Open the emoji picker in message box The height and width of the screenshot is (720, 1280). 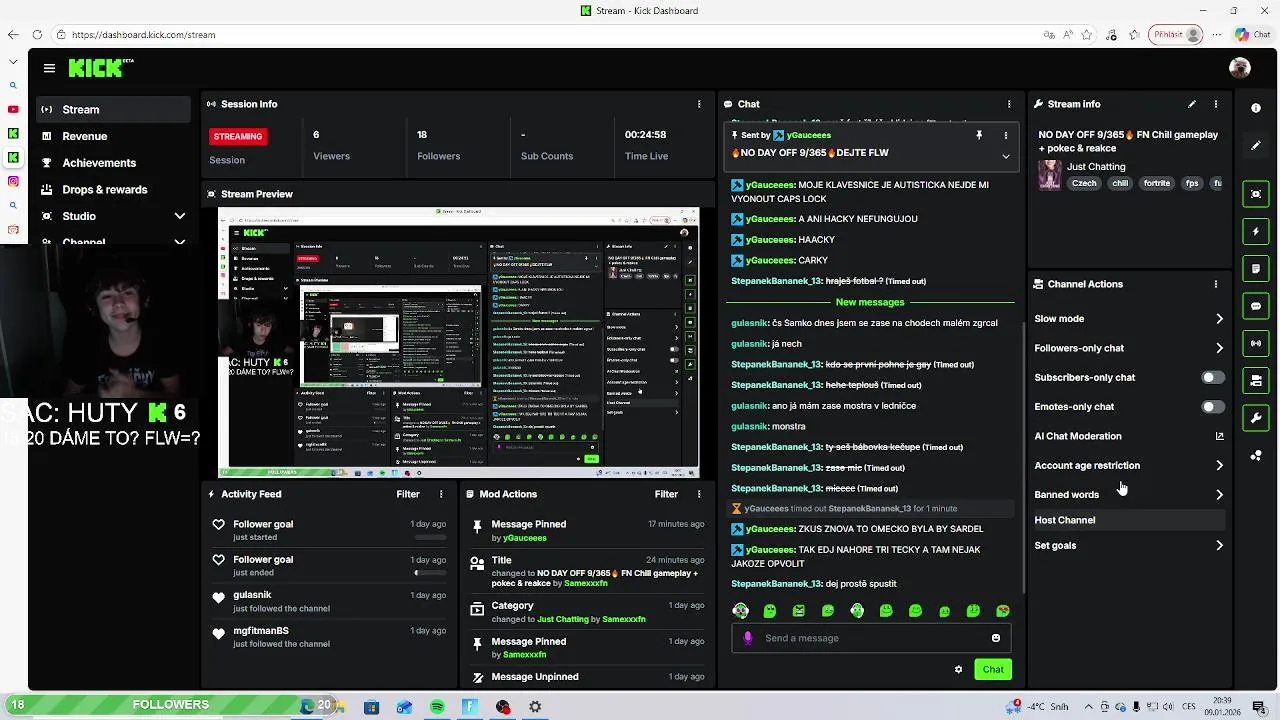tap(996, 638)
